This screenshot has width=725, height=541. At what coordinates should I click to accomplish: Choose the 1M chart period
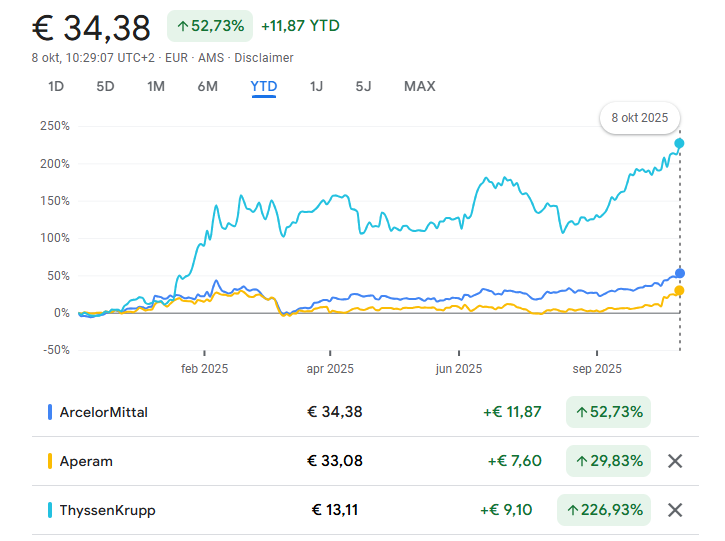pyautogui.click(x=156, y=86)
